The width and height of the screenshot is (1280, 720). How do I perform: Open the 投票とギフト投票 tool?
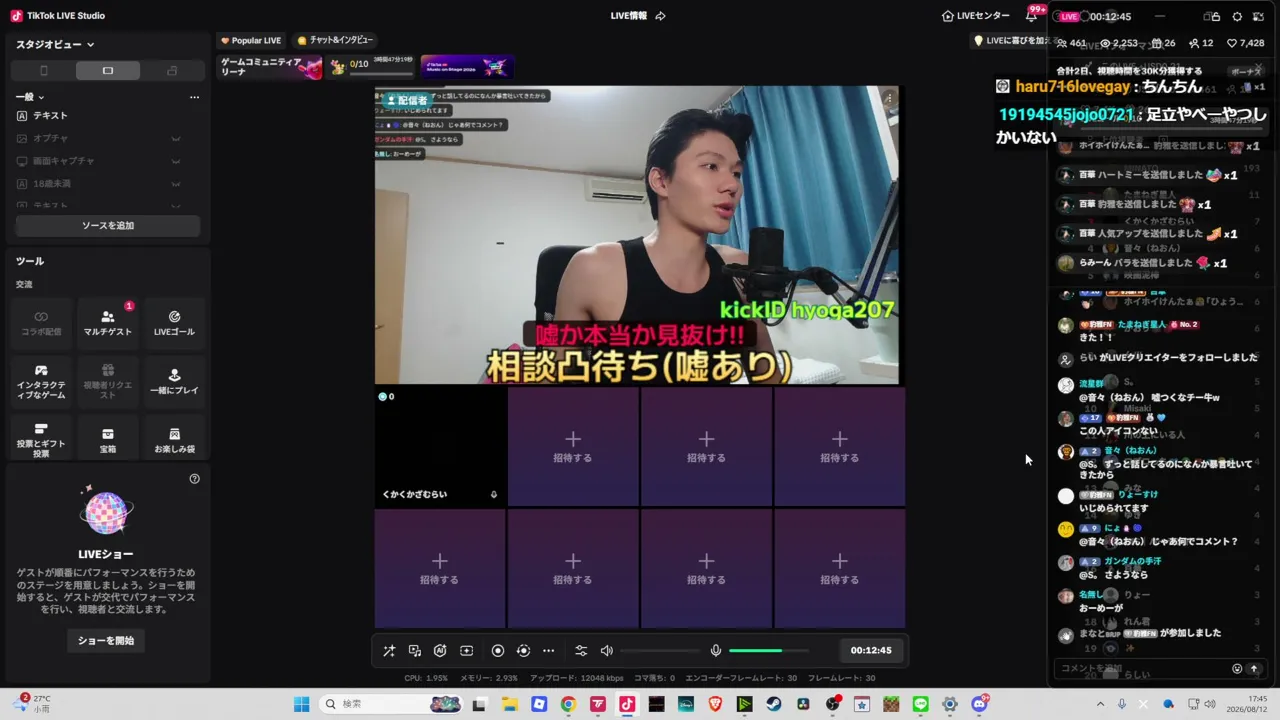41,440
